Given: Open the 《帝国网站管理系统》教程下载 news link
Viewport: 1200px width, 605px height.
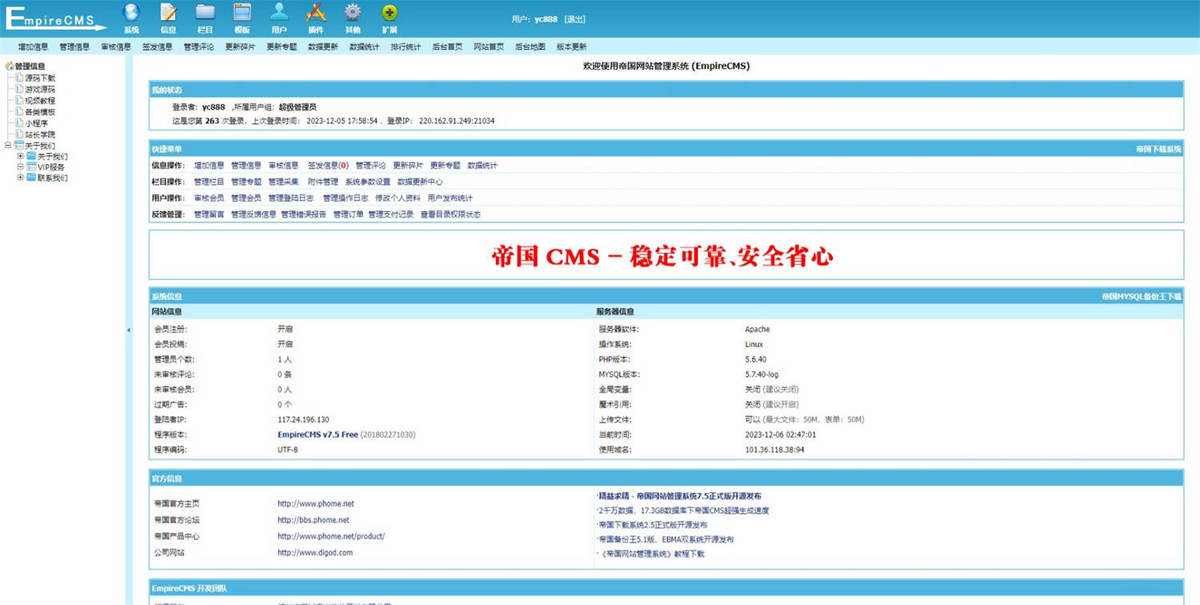Looking at the screenshot, I should pos(652,553).
